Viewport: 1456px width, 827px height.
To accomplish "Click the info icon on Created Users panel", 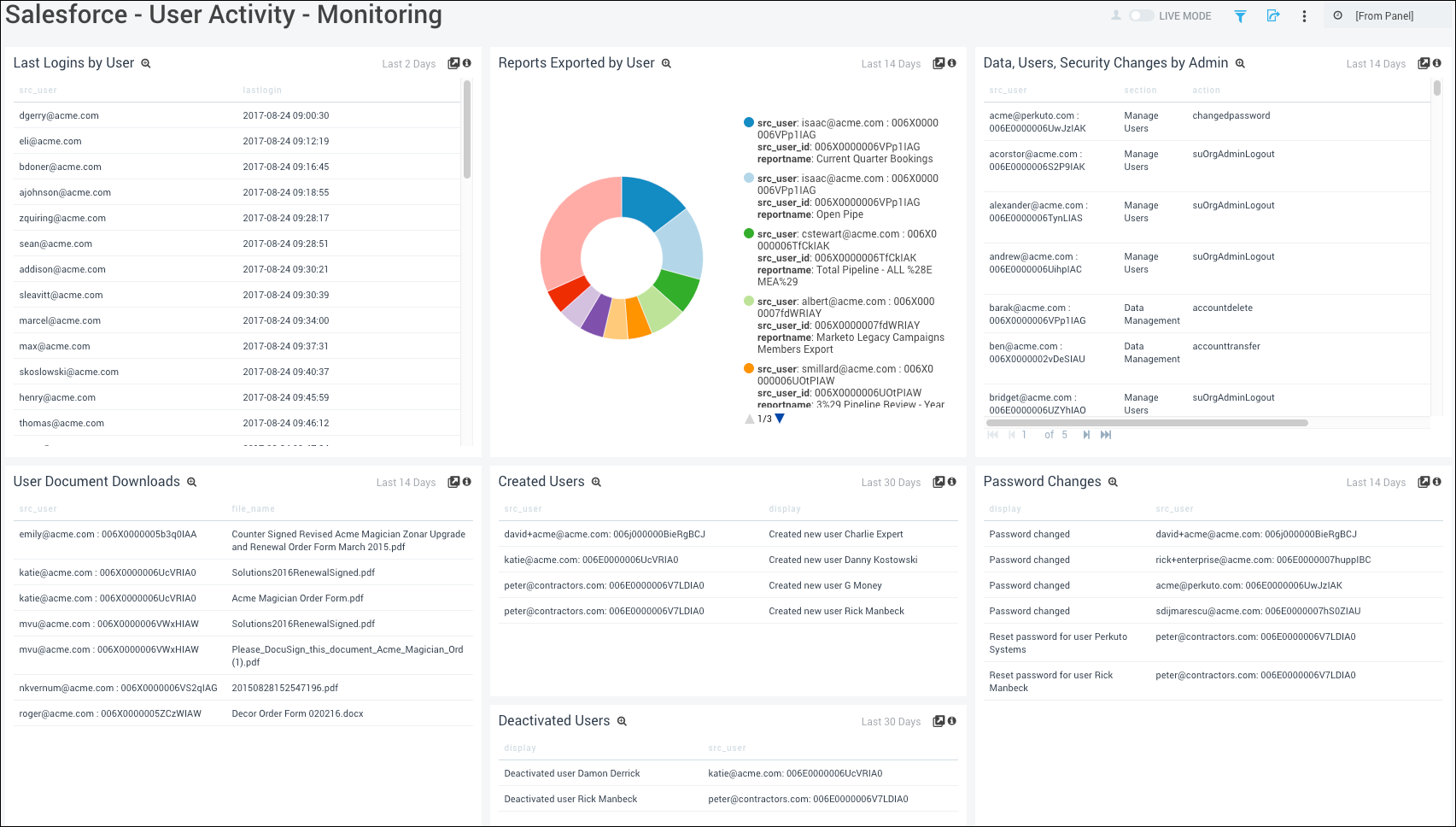I will pyautogui.click(x=951, y=482).
